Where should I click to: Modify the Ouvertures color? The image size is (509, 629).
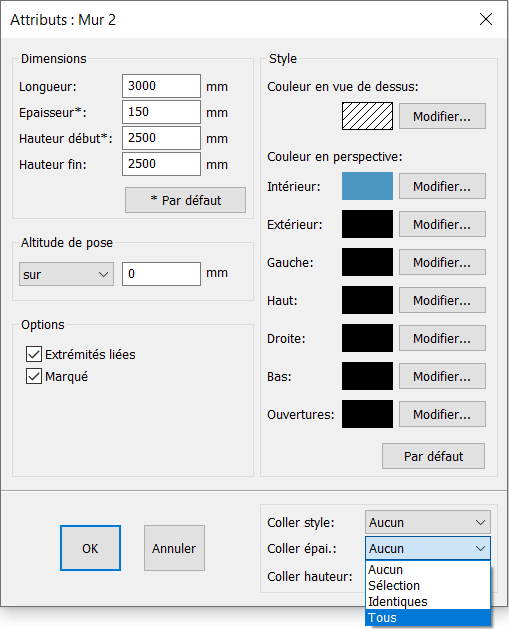tap(442, 414)
